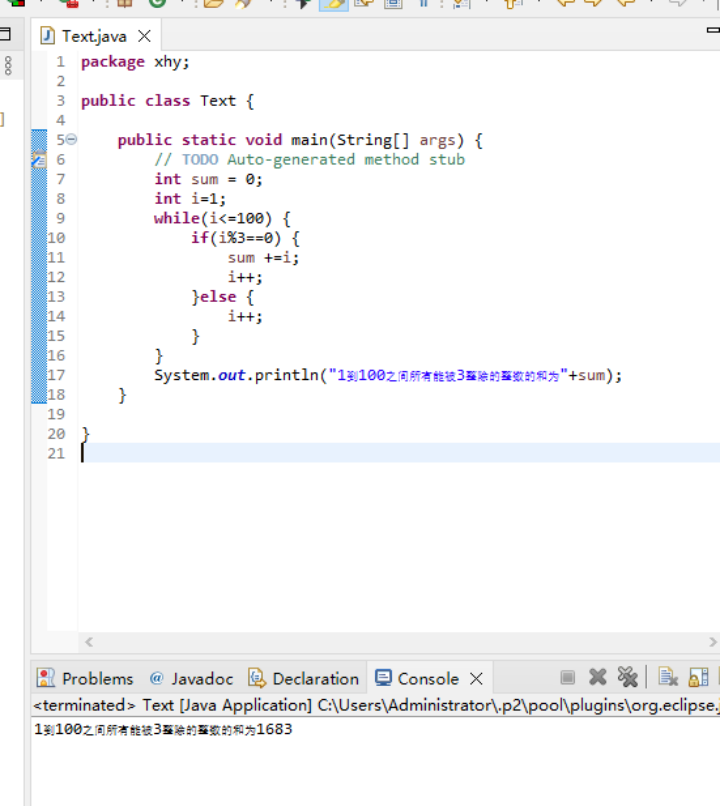Minimize the editor area
Screen dimensions: 720x806
click(713, 30)
